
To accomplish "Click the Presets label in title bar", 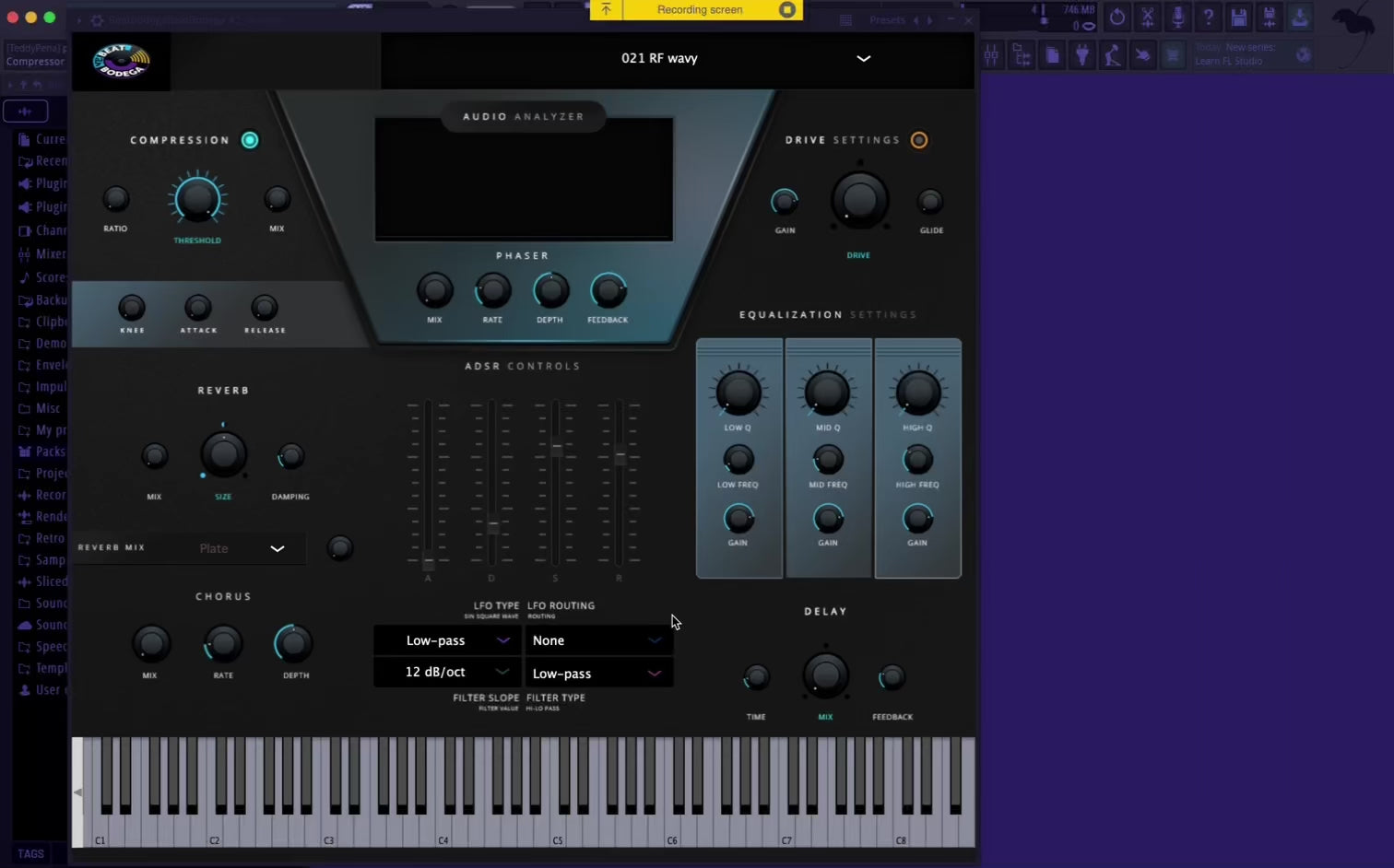I will [x=887, y=20].
